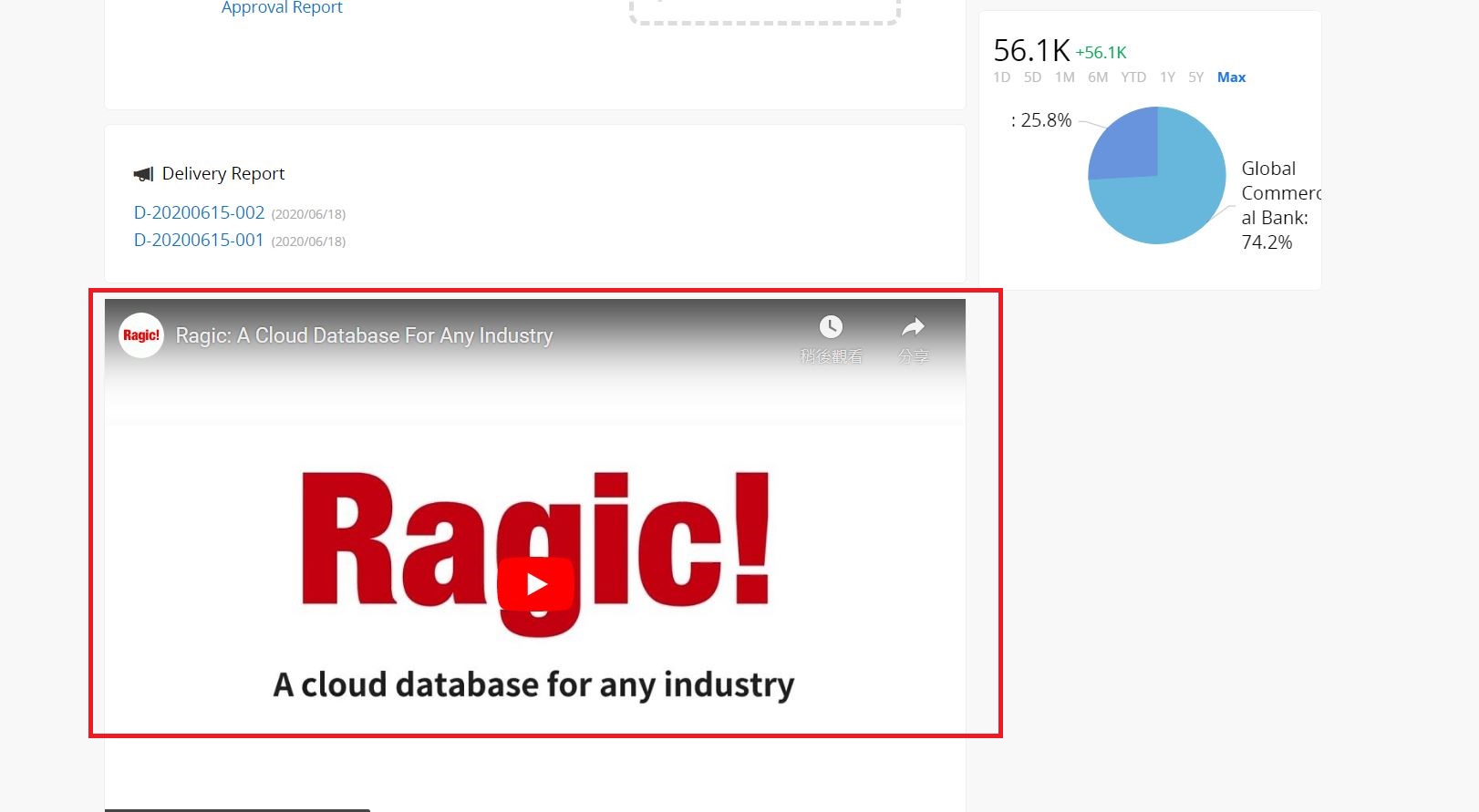The width and height of the screenshot is (1479, 812).
Task: Click the 56.1K total value
Action: (1031, 50)
